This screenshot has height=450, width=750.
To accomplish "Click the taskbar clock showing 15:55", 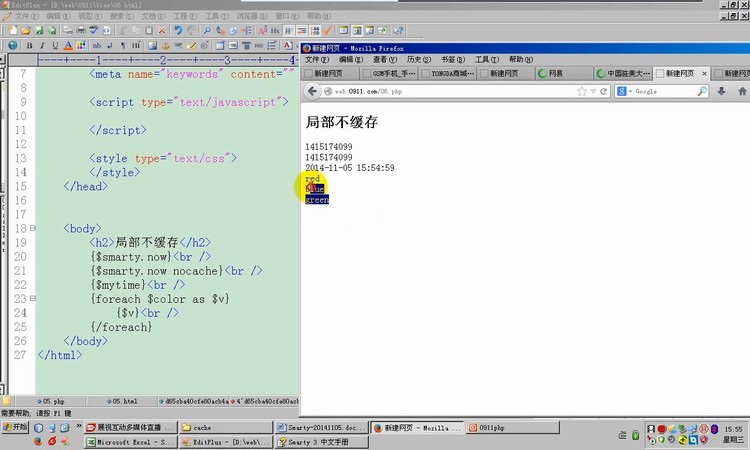I will tap(733, 429).
